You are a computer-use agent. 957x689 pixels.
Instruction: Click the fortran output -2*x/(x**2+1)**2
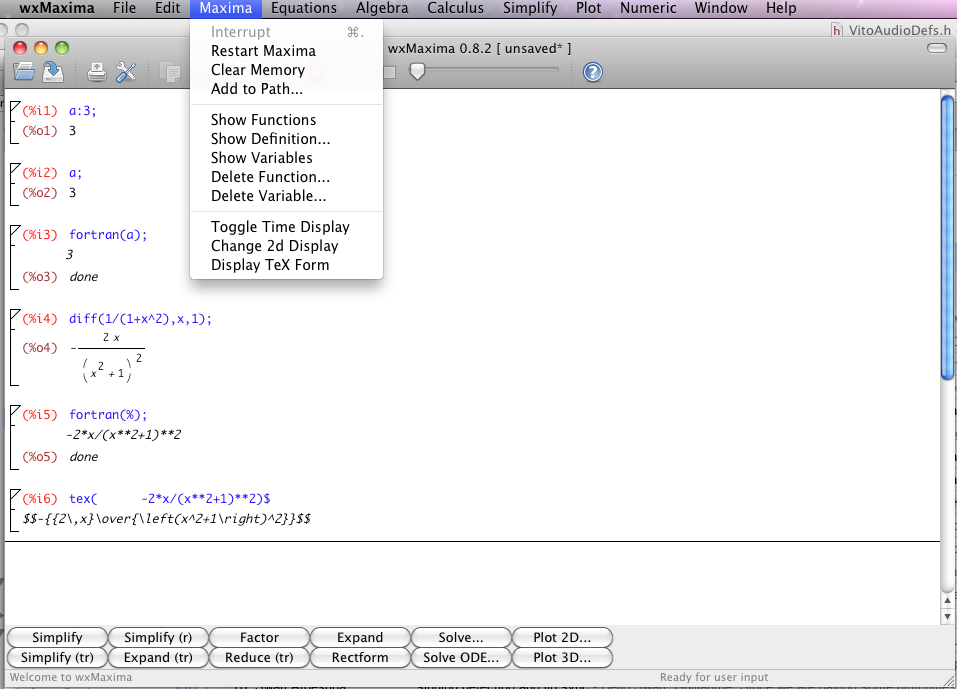[x=124, y=435]
